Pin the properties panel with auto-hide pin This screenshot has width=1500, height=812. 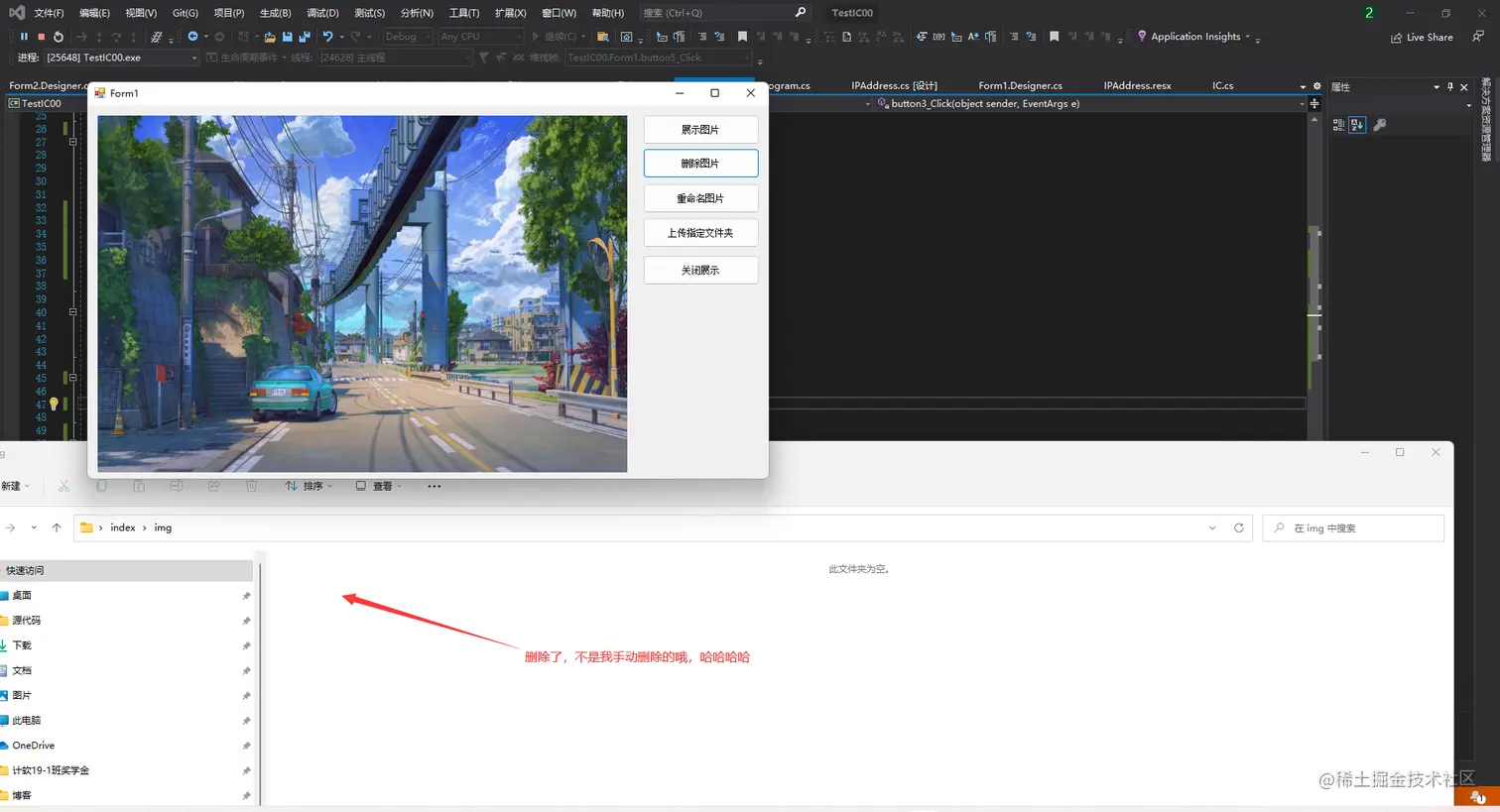(x=1450, y=86)
